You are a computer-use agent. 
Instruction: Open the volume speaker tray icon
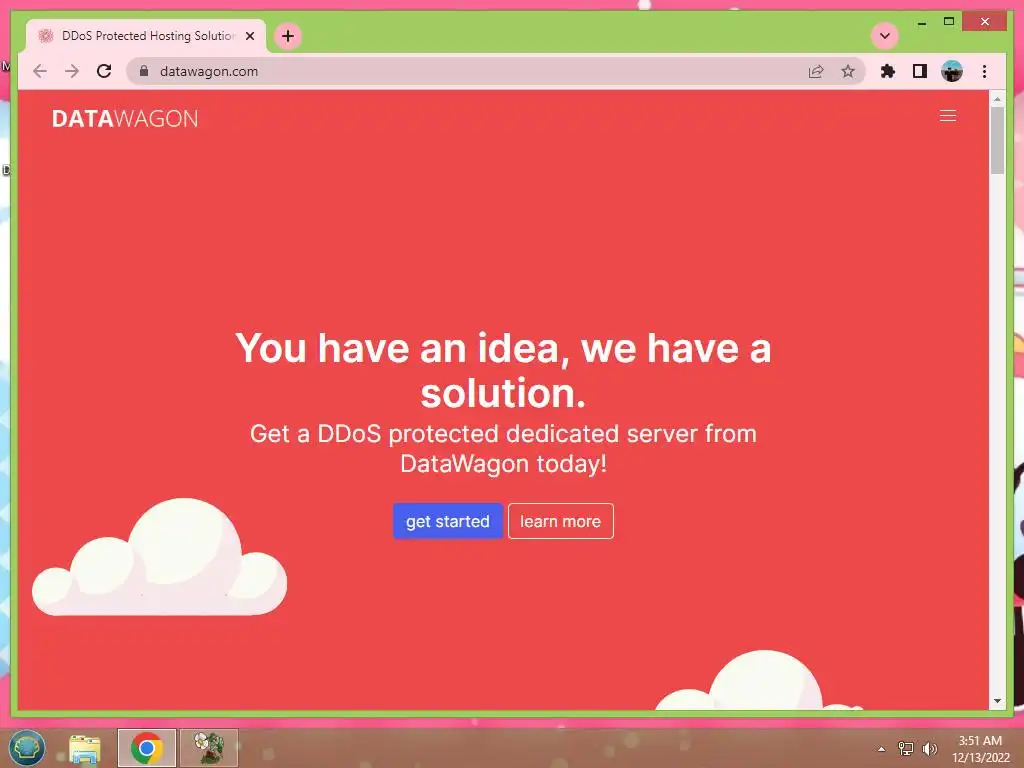point(929,748)
